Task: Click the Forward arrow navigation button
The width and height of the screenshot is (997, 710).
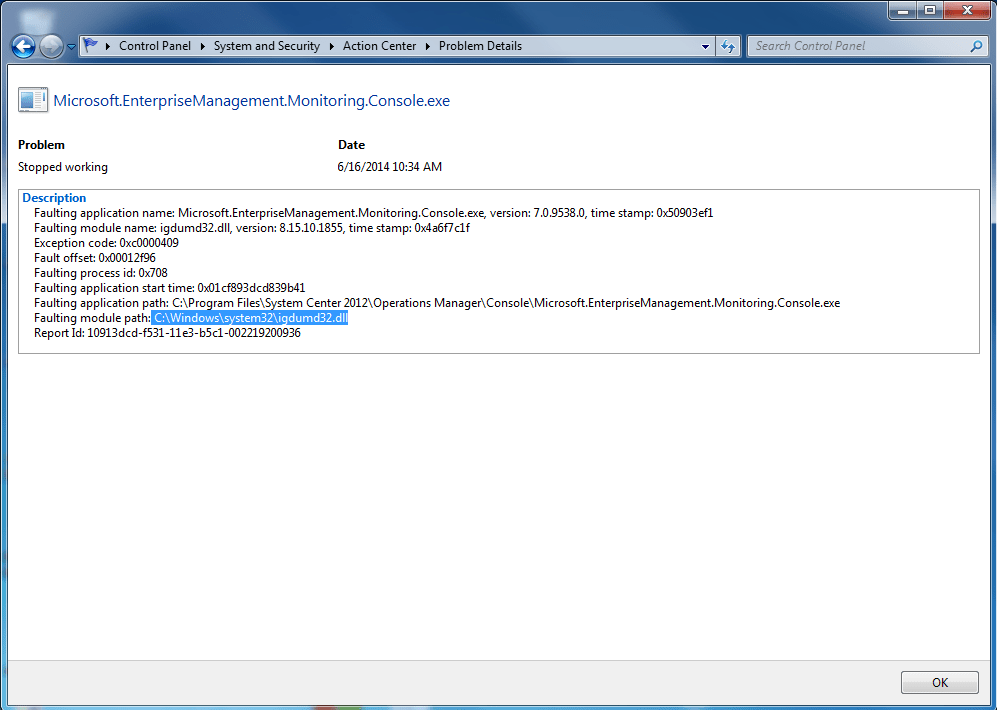Action: pyautogui.click(x=51, y=46)
